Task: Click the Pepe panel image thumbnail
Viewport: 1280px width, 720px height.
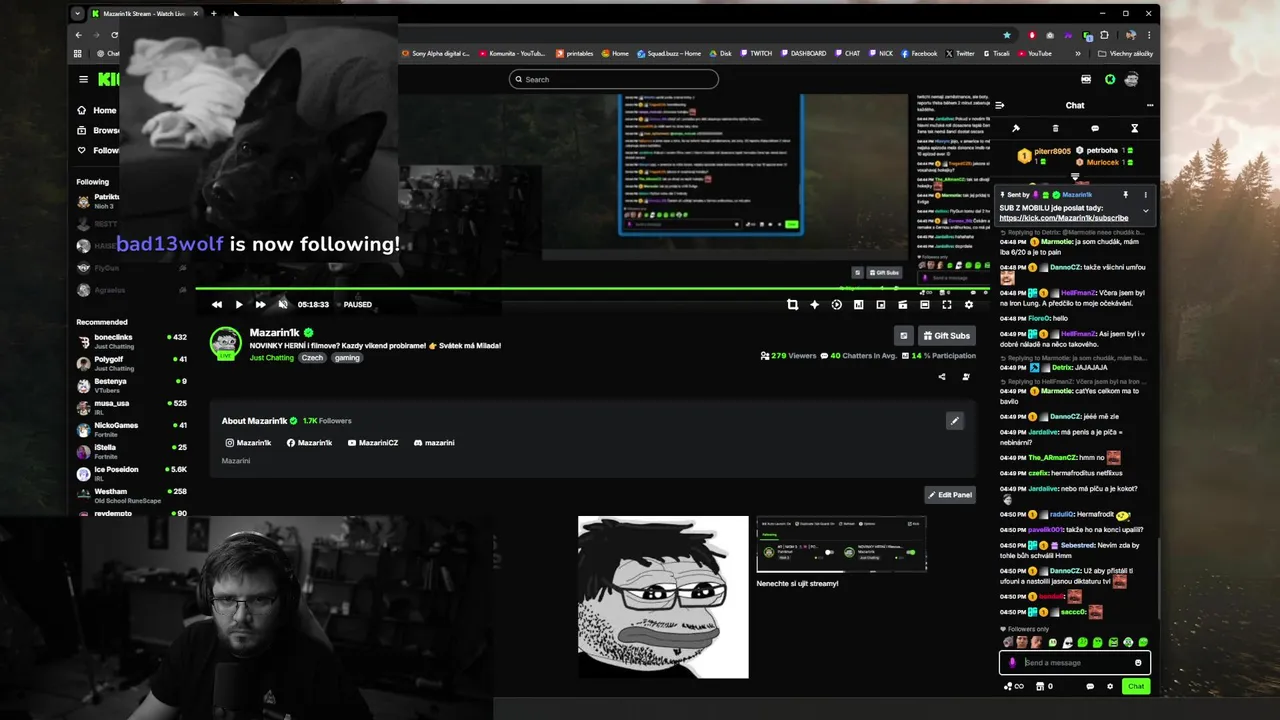Action: tap(663, 597)
